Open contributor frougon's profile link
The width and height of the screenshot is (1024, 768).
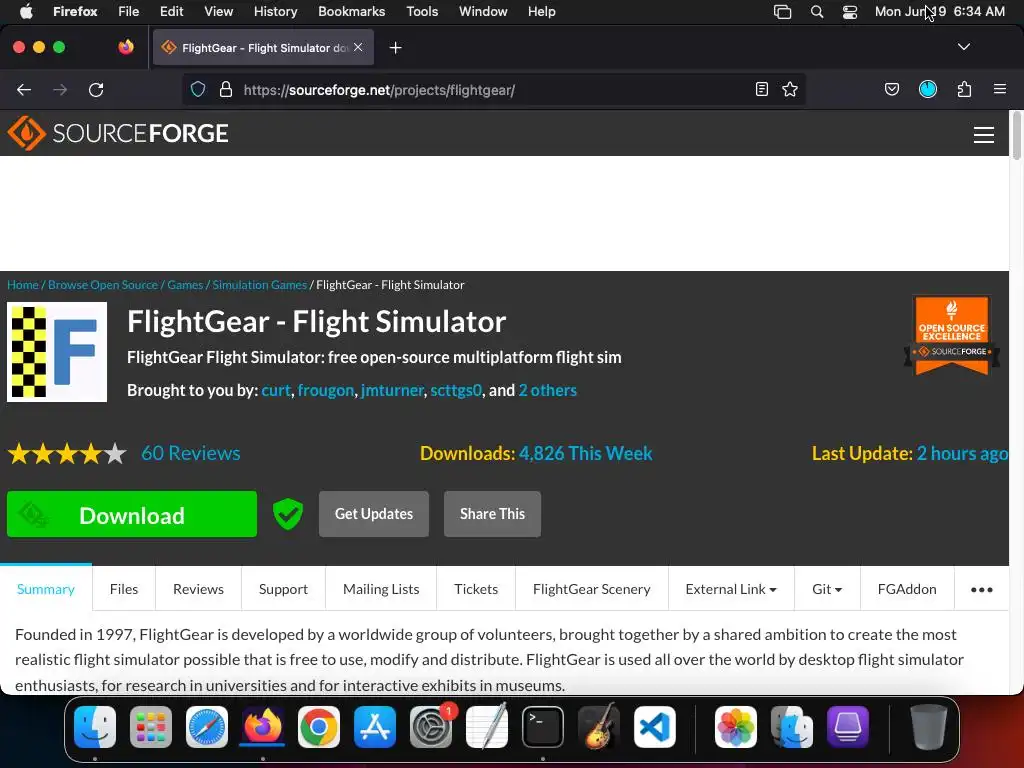coord(326,390)
